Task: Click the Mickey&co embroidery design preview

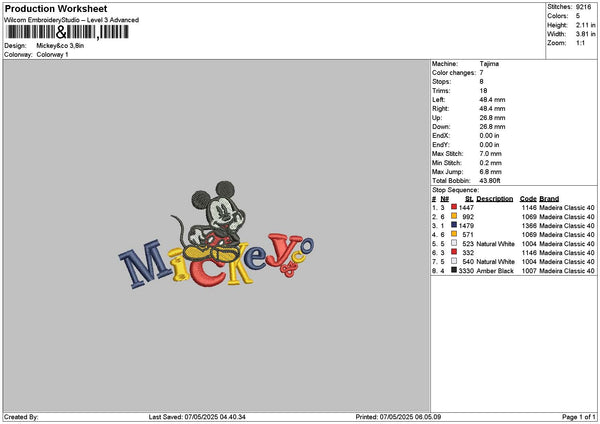Action: [217, 235]
